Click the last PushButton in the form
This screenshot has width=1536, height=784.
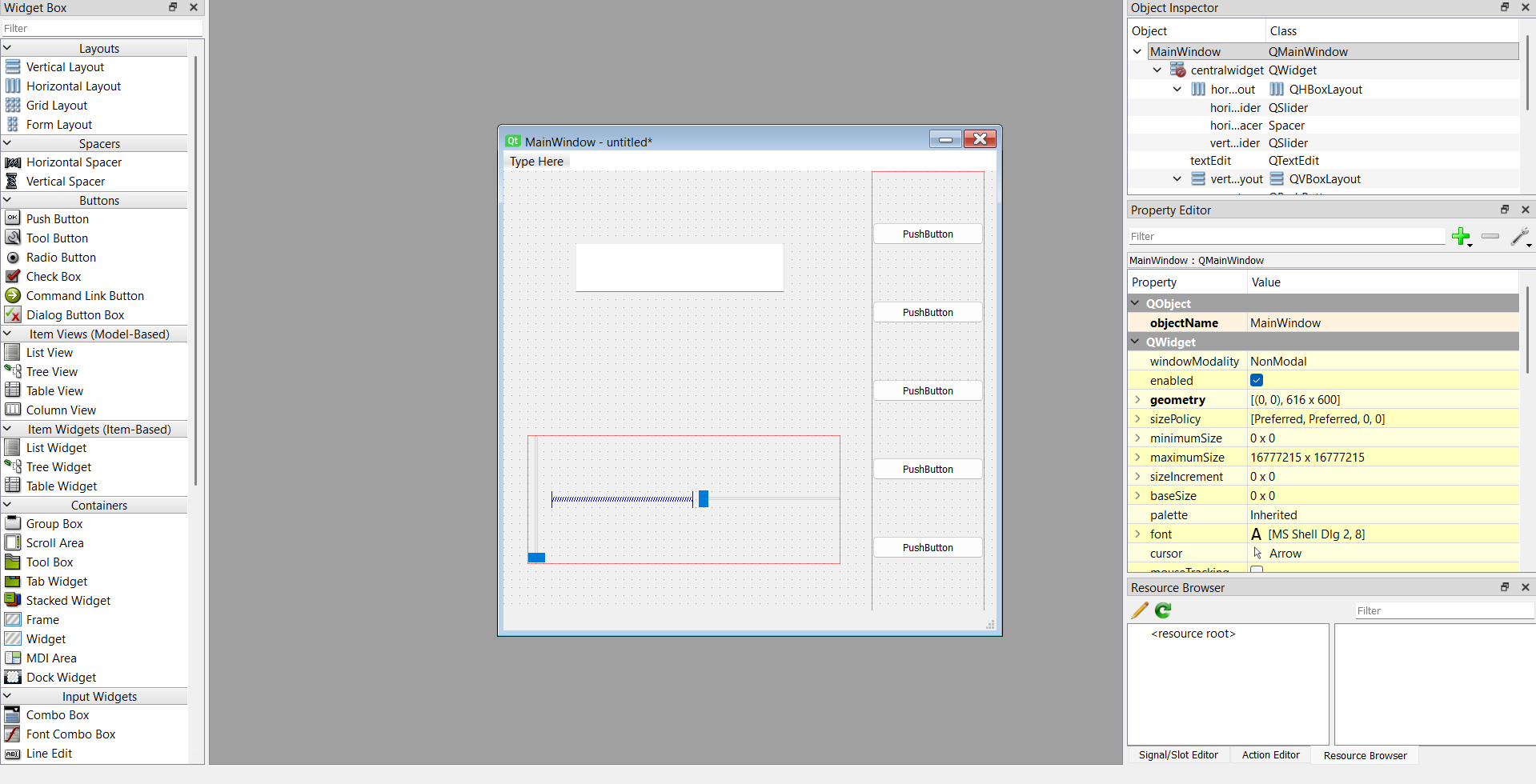928,547
